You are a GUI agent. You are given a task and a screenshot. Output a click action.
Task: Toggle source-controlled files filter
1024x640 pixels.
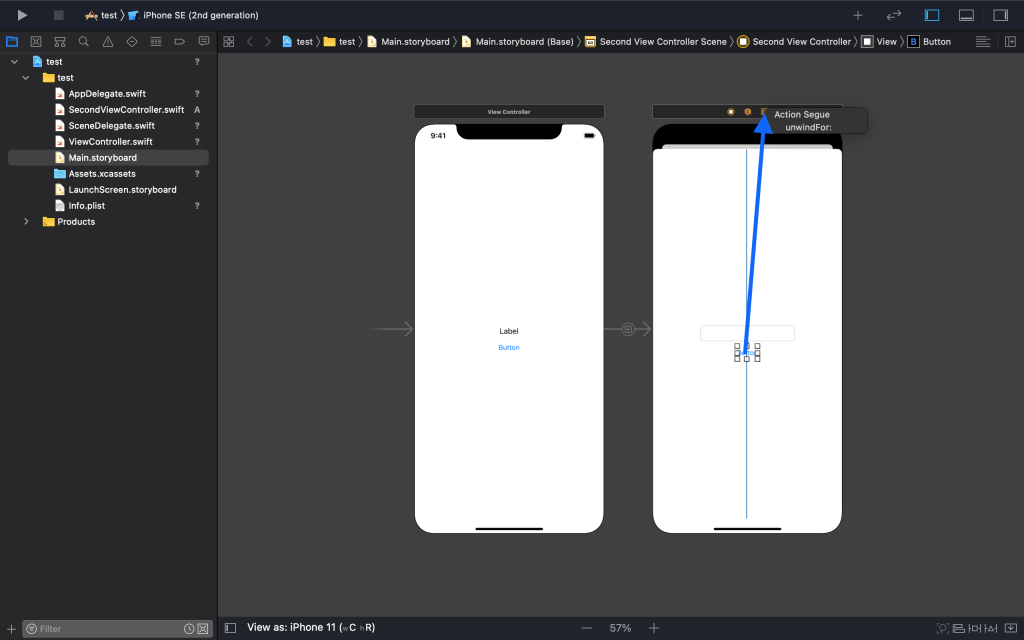tap(203, 629)
